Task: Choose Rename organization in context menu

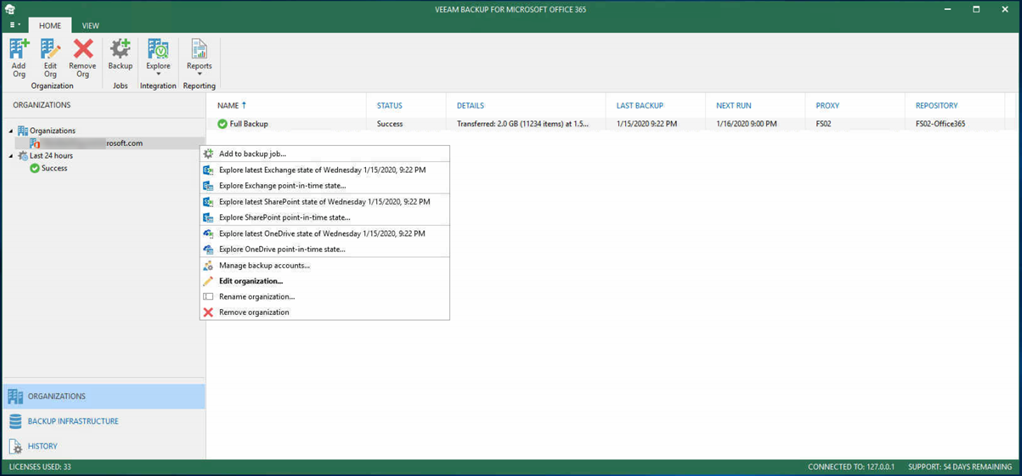Action: coord(325,297)
